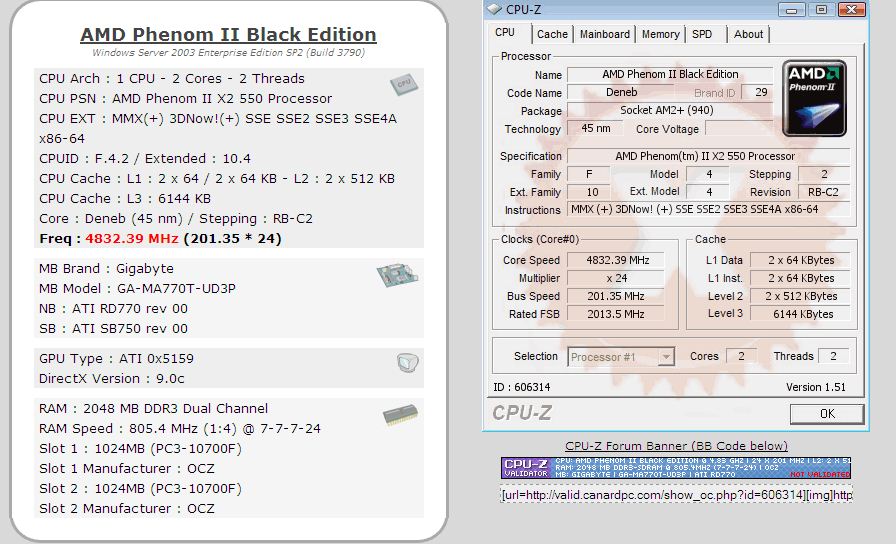This screenshot has width=896, height=544.
Task: Click the Level 3 value 6144 KBytes
Action: (800, 314)
